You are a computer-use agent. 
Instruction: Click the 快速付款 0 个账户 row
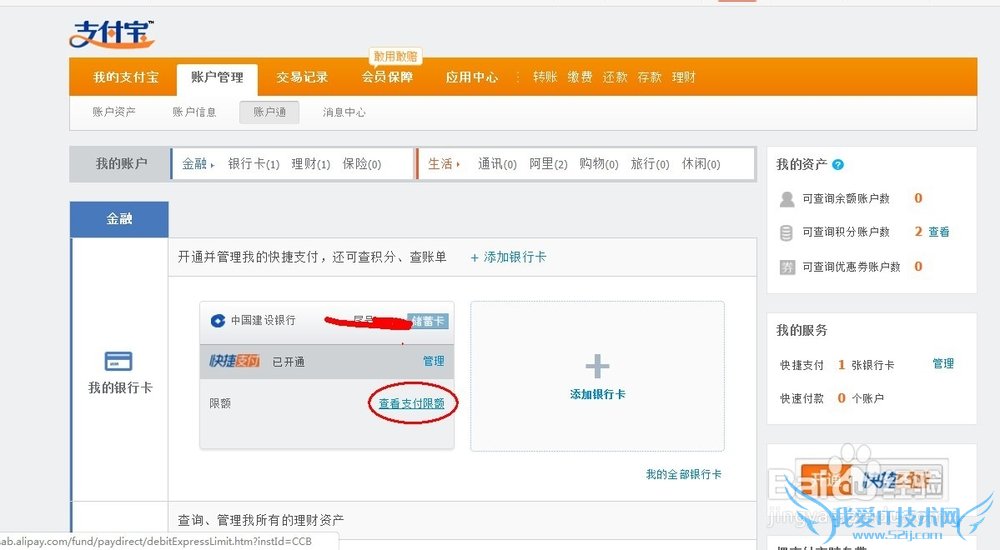click(x=832, y=398)
